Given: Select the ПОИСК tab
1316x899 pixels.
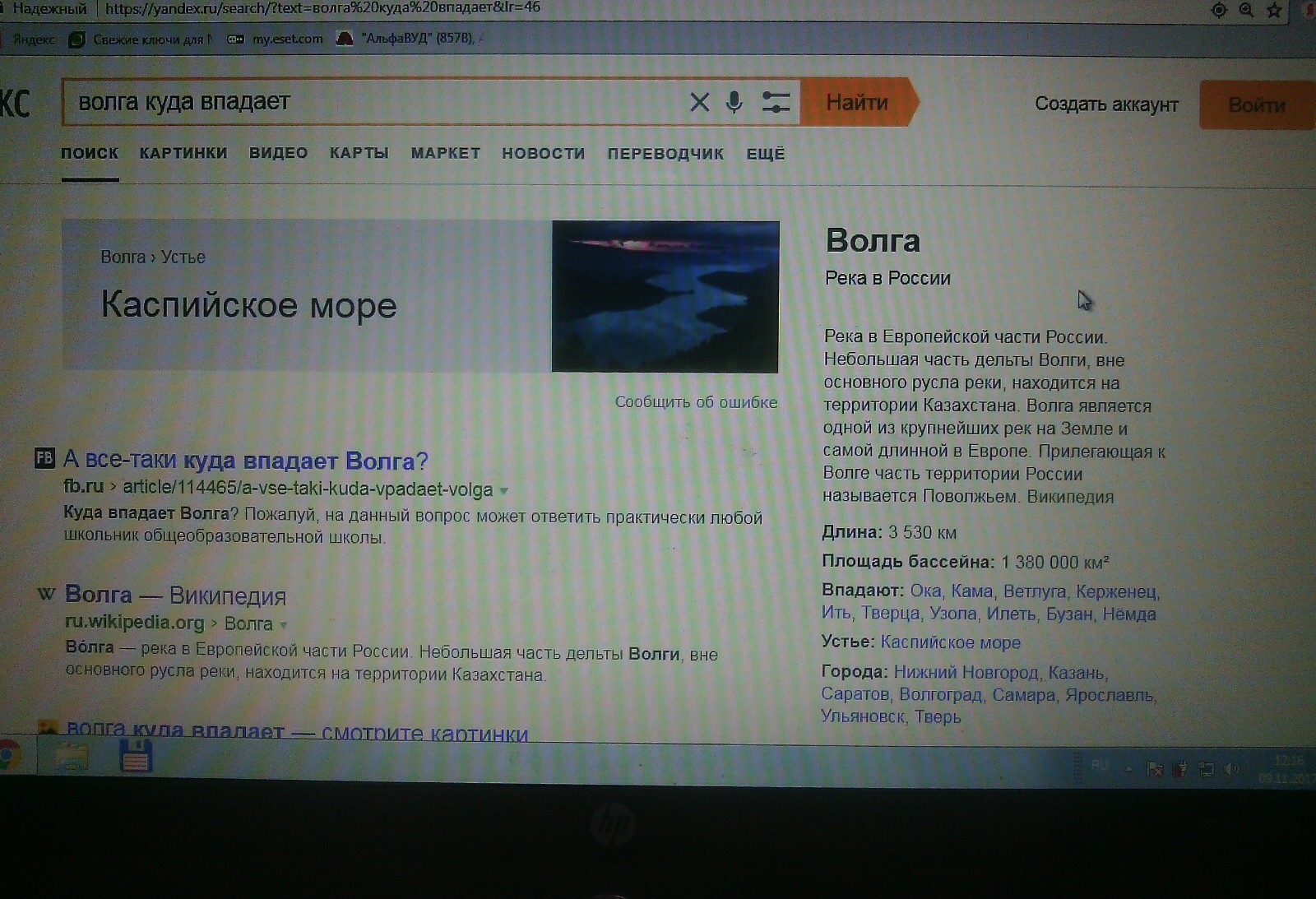Looking at the screenshot, I should [x=90, y=153].
